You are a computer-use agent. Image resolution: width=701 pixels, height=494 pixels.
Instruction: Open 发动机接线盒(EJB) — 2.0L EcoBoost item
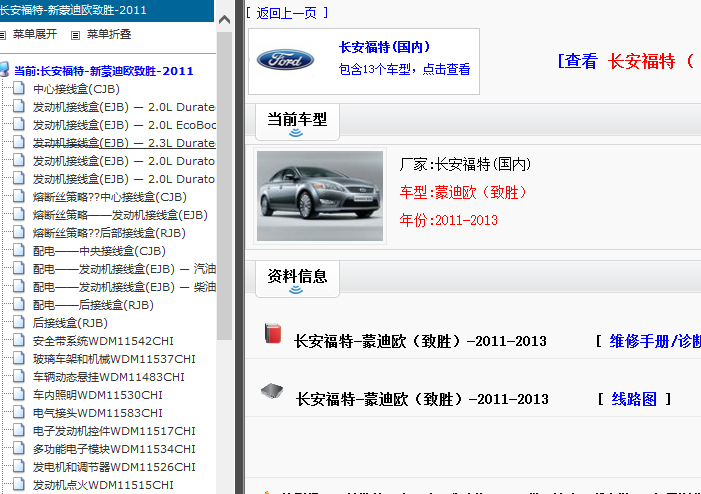tap(124, 125)
